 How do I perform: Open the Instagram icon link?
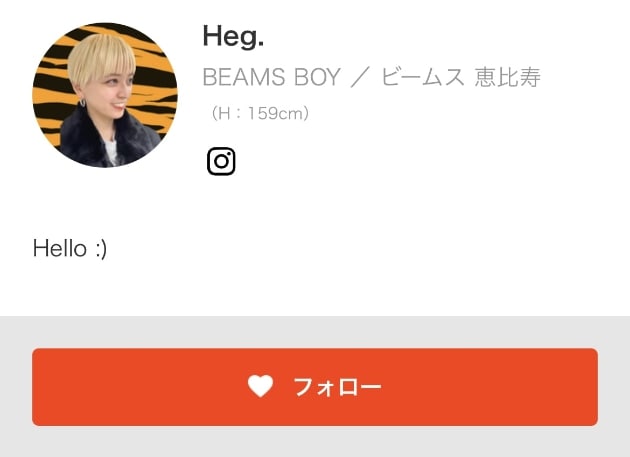click(221, 161)
